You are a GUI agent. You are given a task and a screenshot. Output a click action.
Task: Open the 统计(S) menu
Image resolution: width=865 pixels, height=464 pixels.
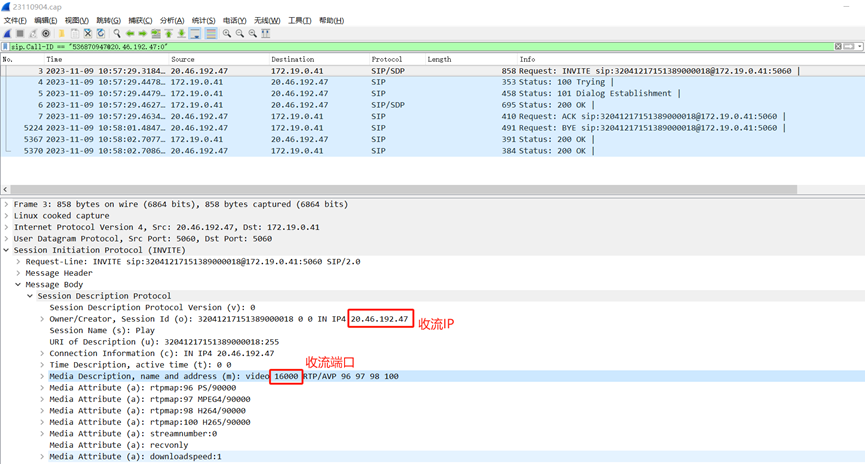pyautogui.click(x=204, y=20)
